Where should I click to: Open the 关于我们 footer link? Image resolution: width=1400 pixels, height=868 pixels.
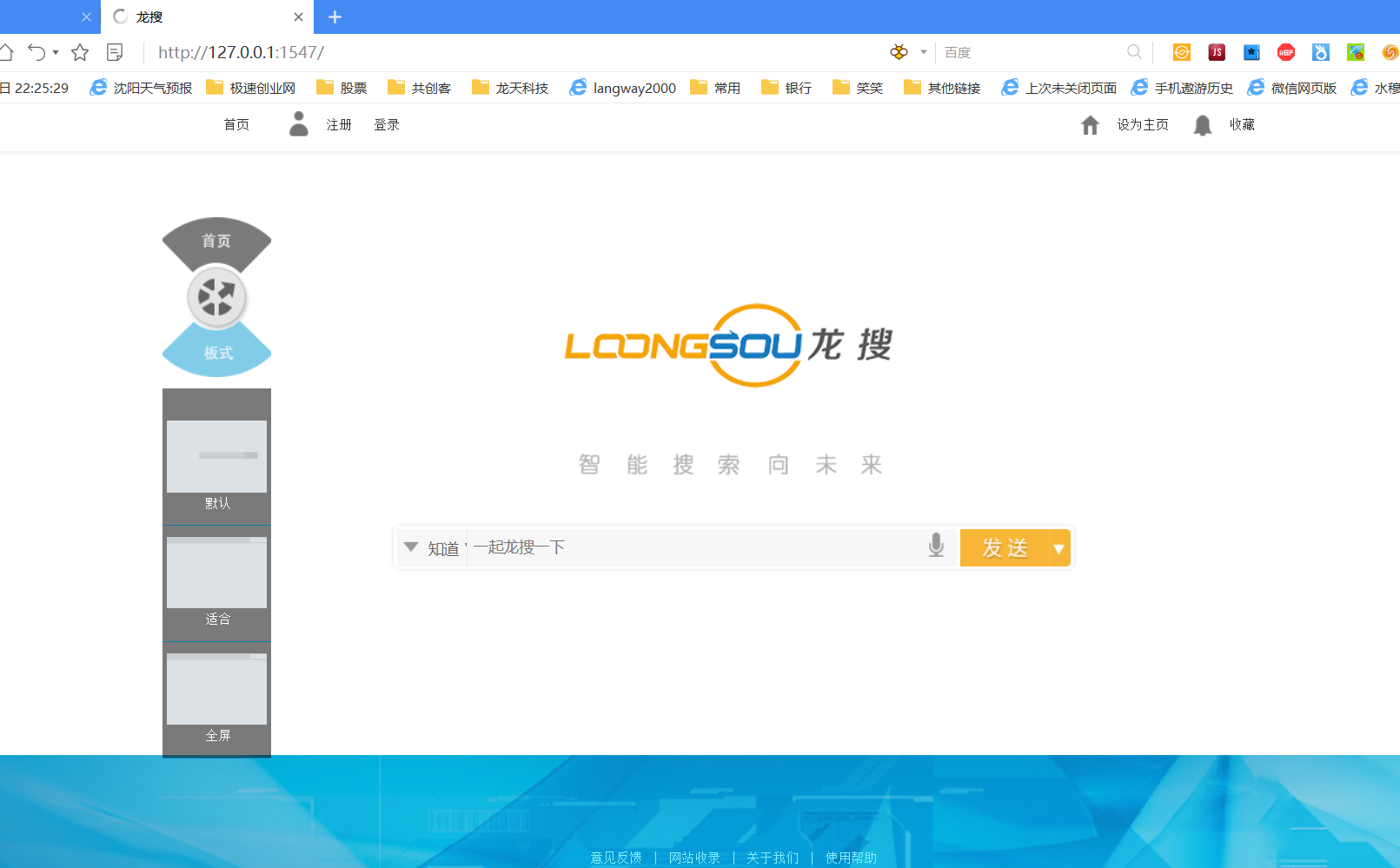point(773,858)
